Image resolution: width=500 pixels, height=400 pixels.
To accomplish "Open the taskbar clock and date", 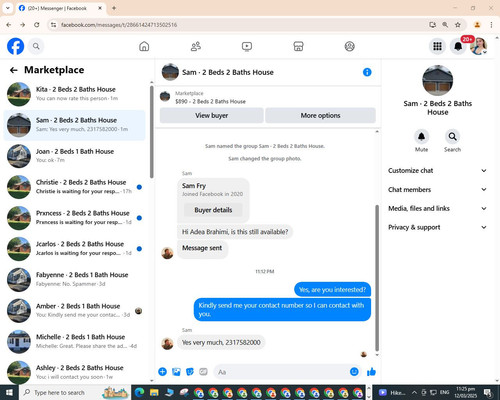I will point(466,392).
